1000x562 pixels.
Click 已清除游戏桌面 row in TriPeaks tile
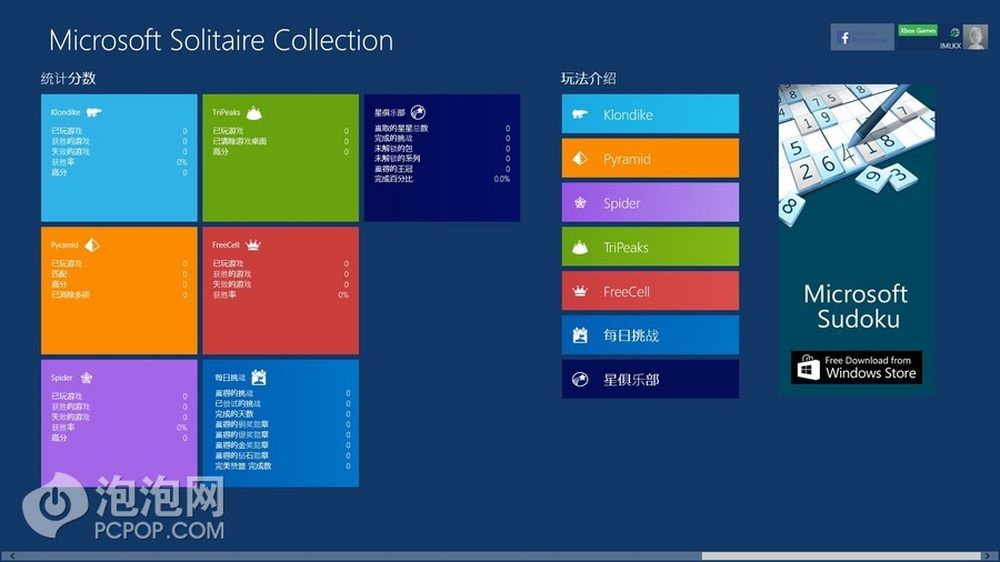click(281, 141)
